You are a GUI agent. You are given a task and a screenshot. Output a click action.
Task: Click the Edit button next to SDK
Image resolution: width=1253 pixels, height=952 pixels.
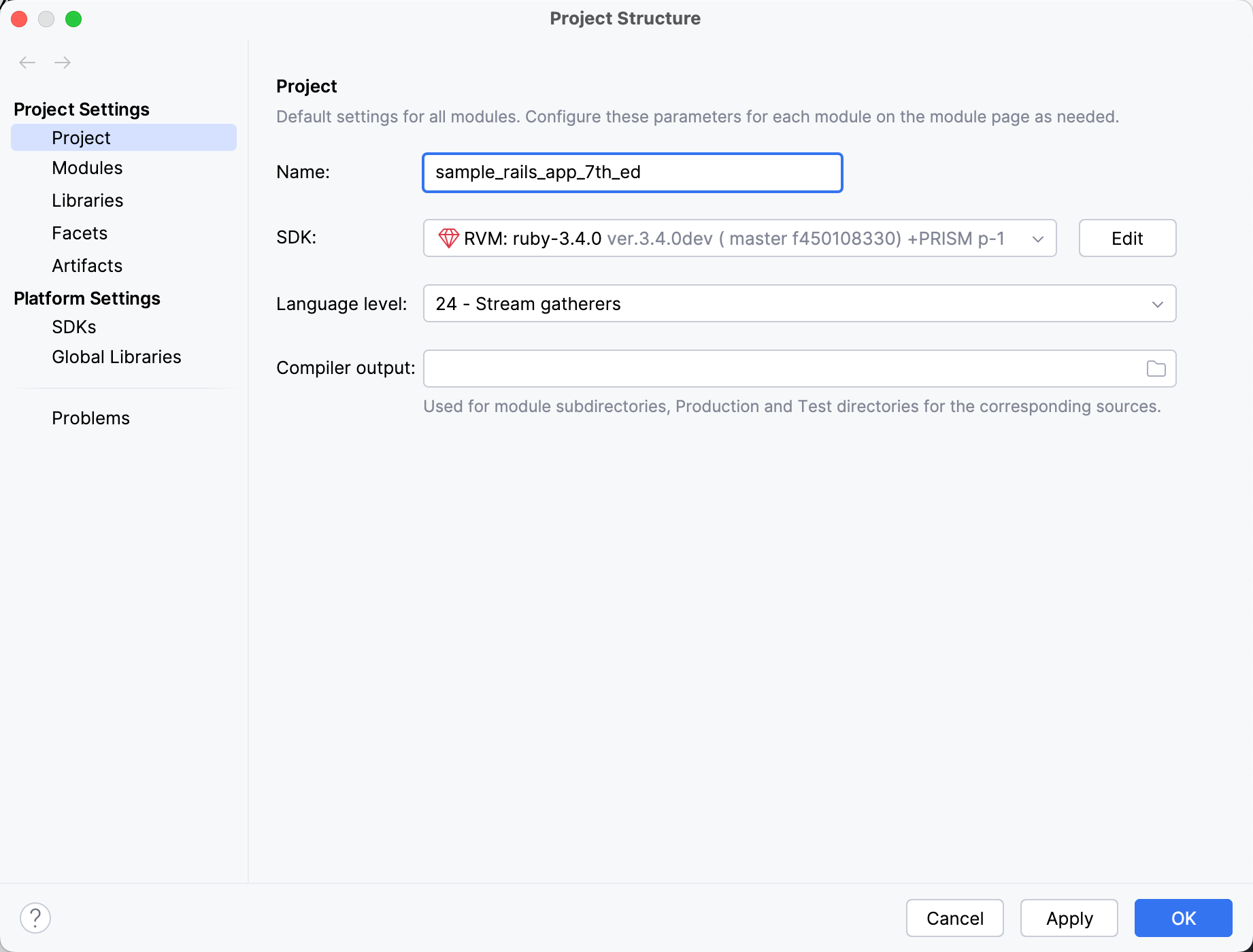(x=1126, y=238)
